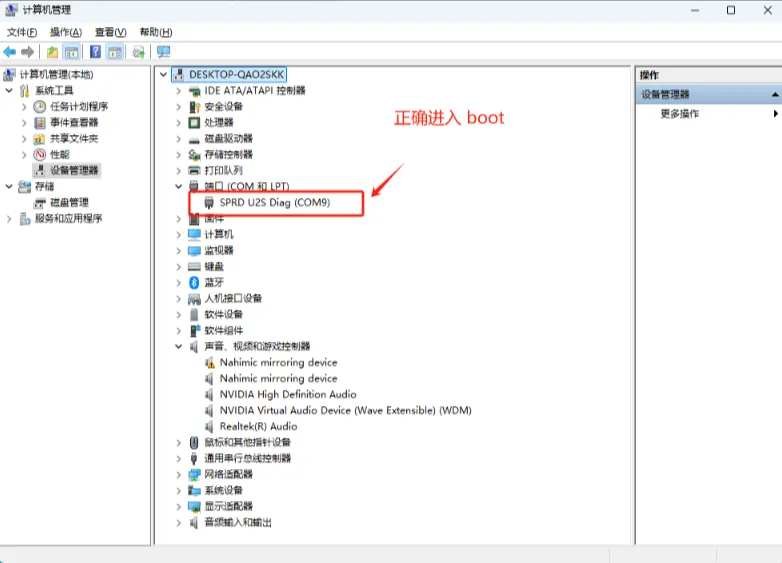782x563 pixels.
Task: Click the blue Help toolbar icon
Action: pyautogui.click(x=95, y=52)
